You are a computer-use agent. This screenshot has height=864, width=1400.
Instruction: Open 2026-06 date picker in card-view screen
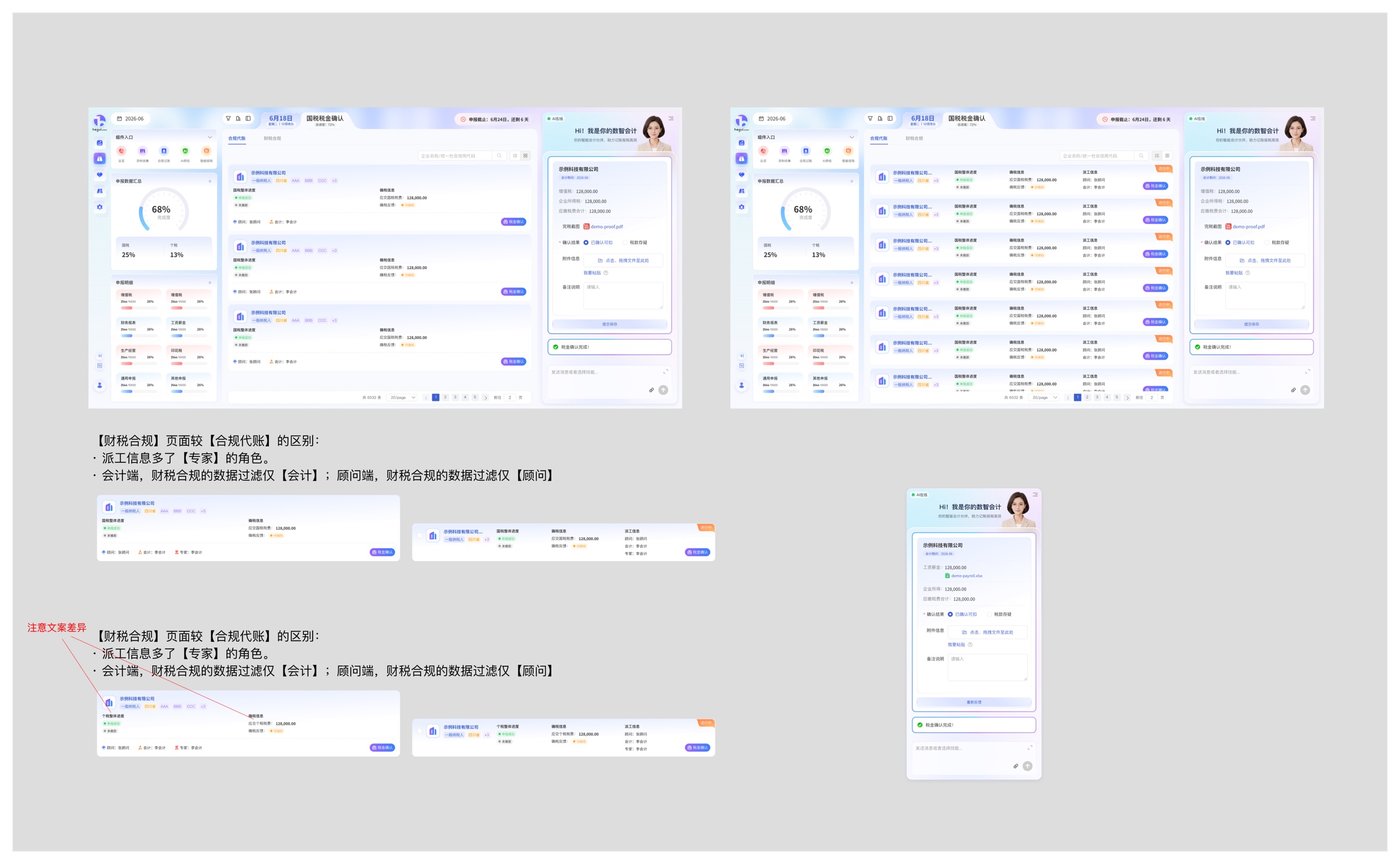(x=131, y=118)
